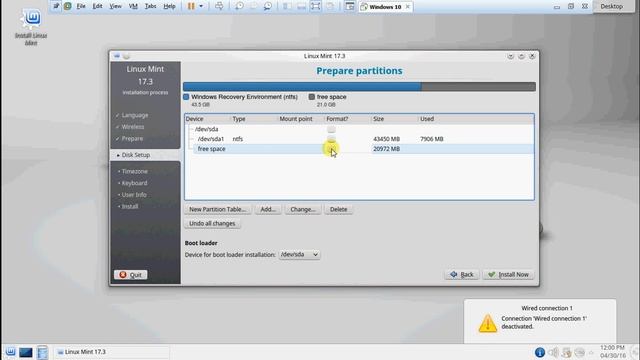
Task: Click the 7906 MB used value
Action: [432, 139]
